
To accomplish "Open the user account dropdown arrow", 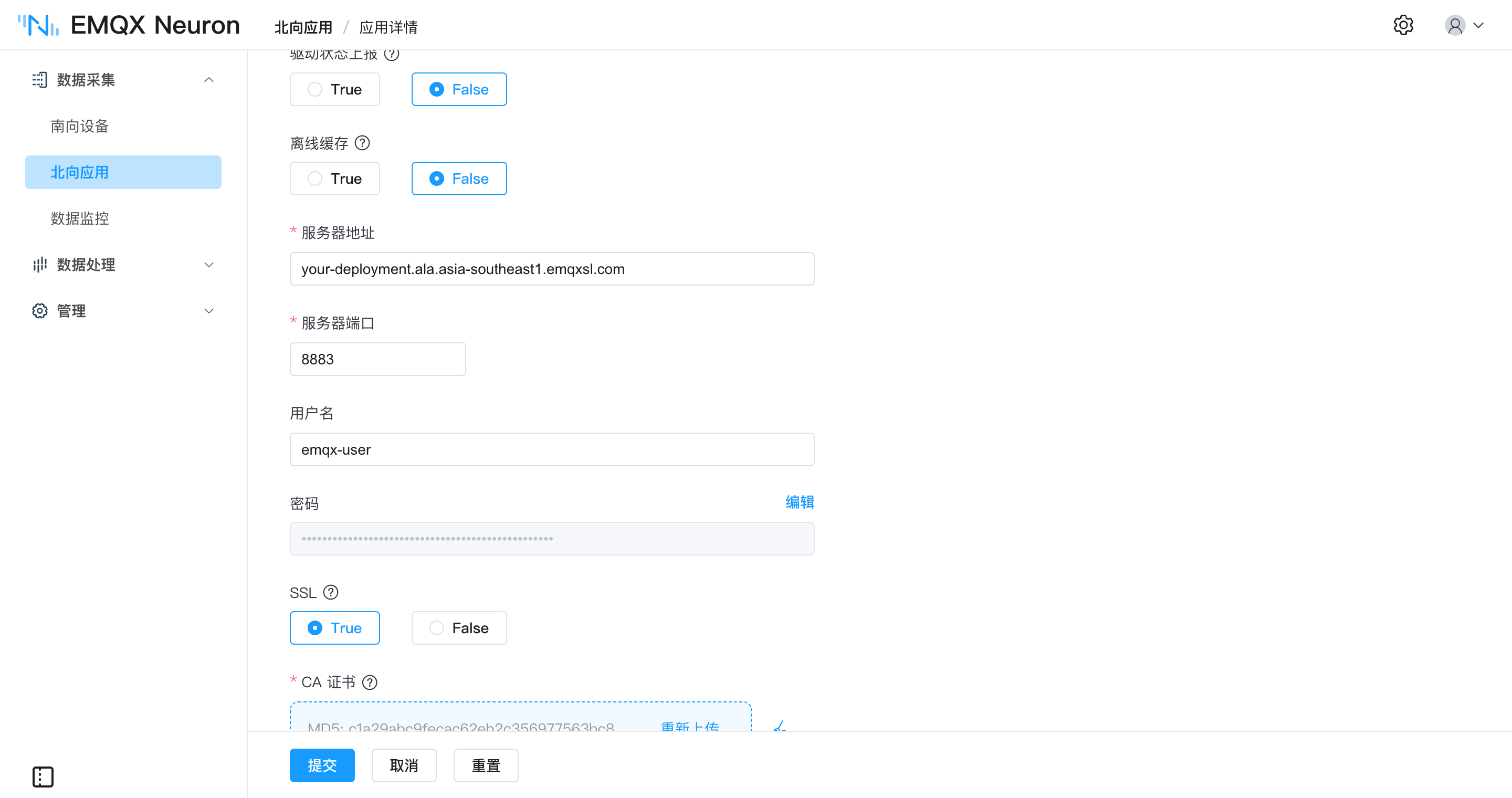I will 1478,25.
